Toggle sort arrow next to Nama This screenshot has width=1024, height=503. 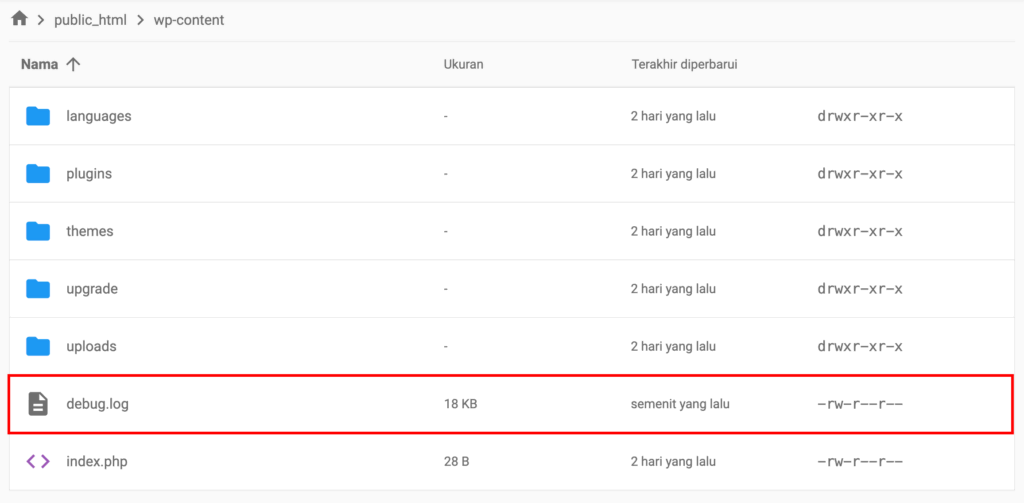[73, 64]
